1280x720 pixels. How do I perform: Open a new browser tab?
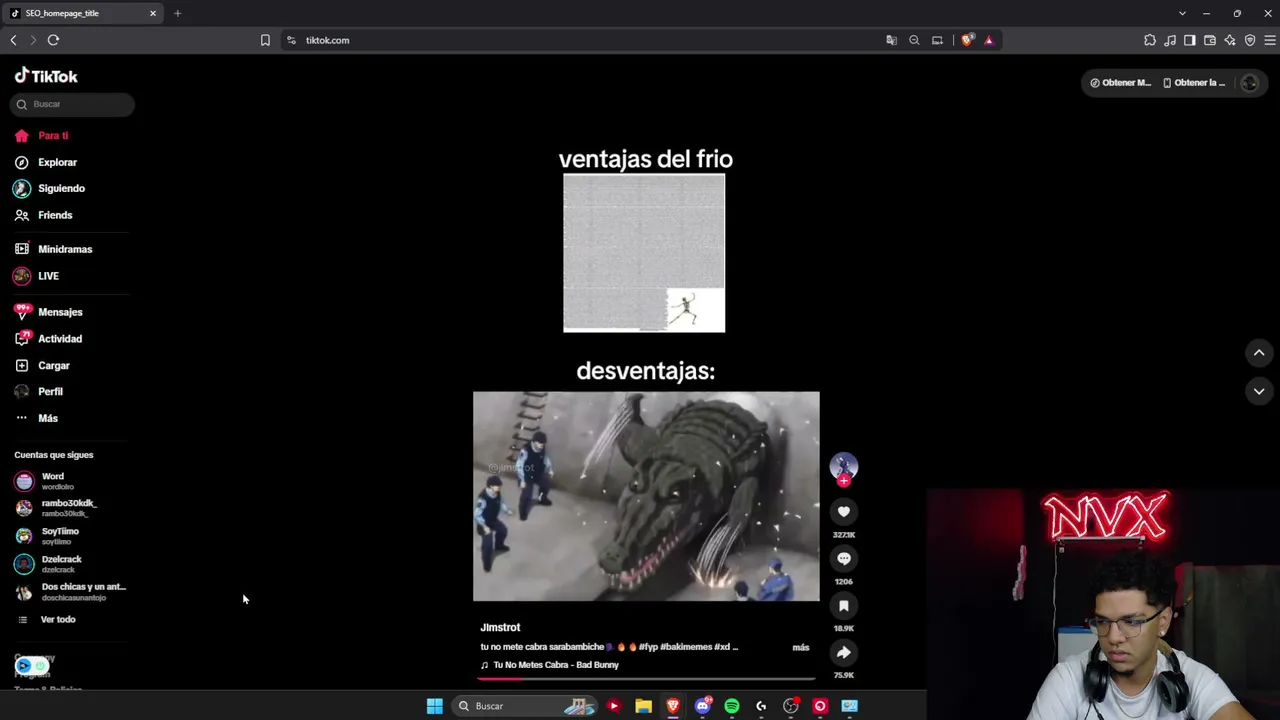(x=177, y=13)
